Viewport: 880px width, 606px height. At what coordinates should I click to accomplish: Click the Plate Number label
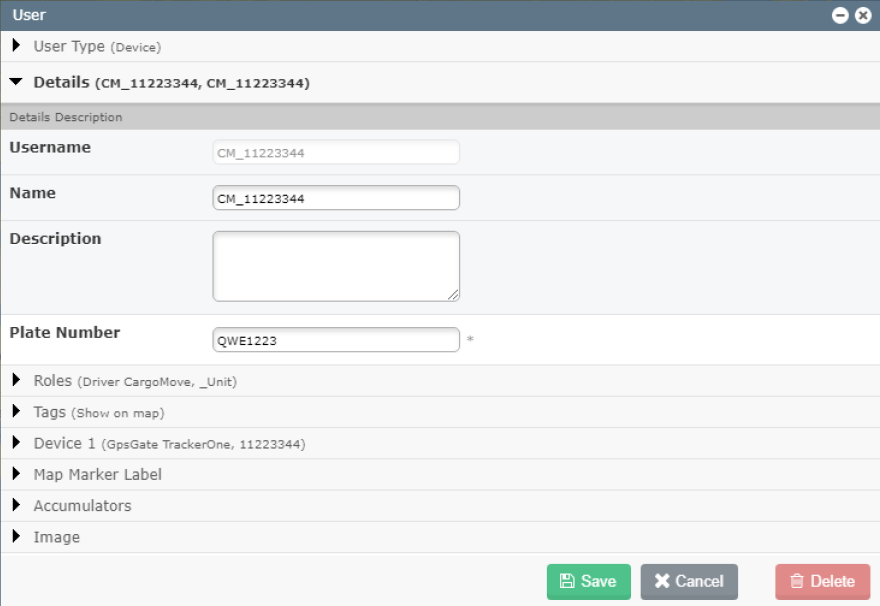(65, 333)
